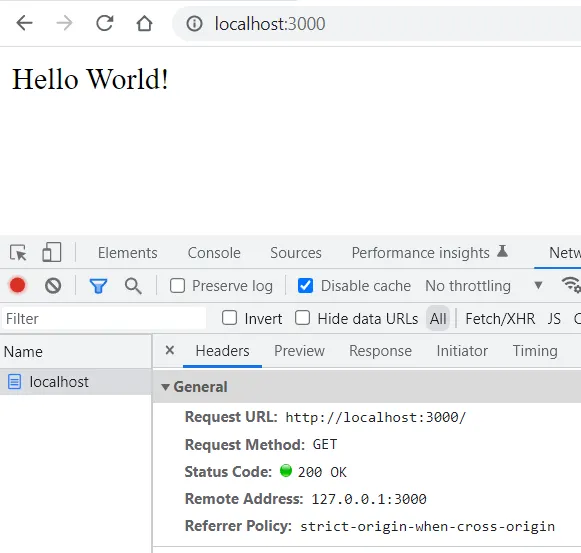Uncheck Disable cache
The height and width of the screenshot is (553, 581).
click(305, 286)
